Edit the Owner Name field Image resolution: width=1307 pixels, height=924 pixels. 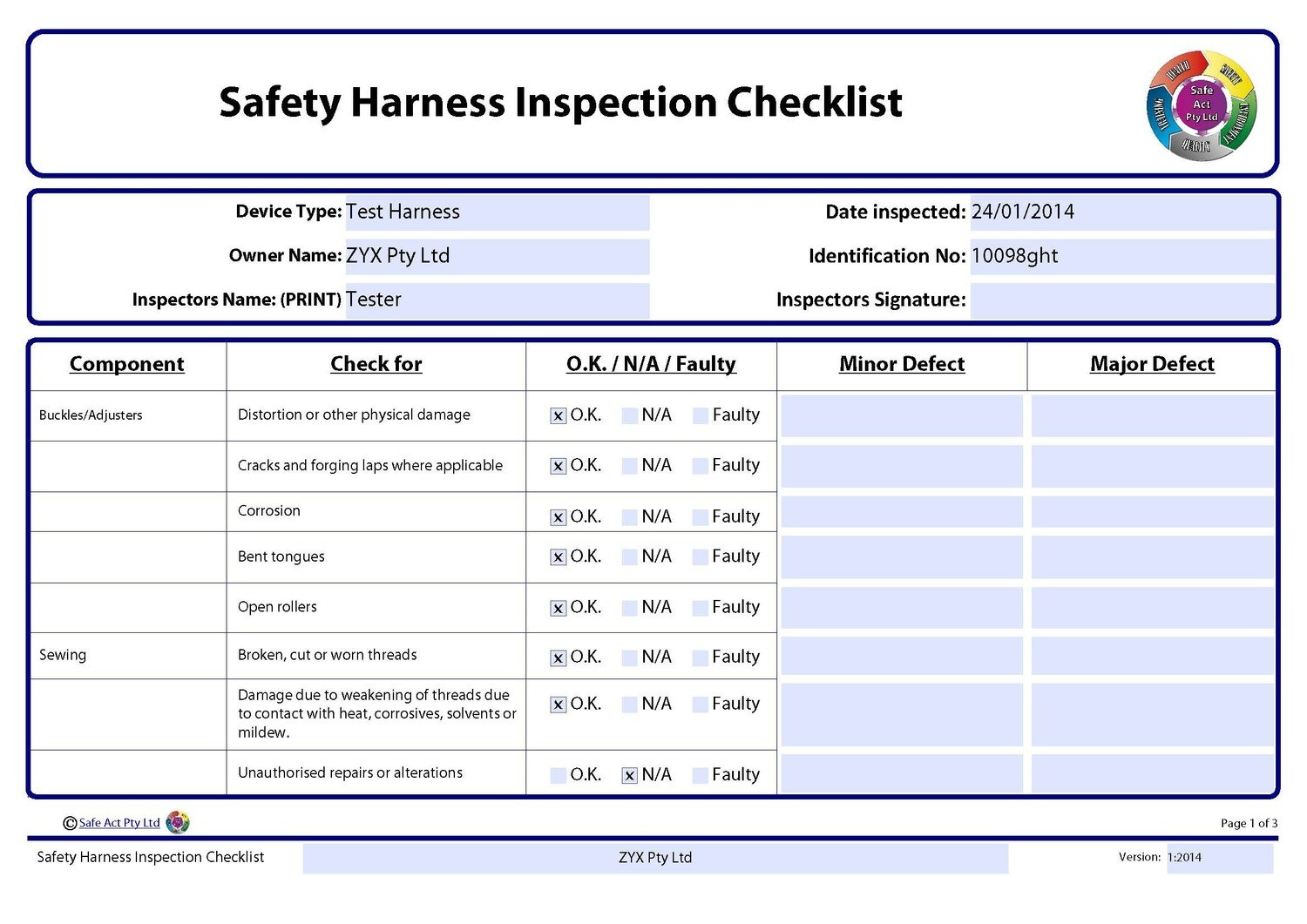tap(497, 257)
